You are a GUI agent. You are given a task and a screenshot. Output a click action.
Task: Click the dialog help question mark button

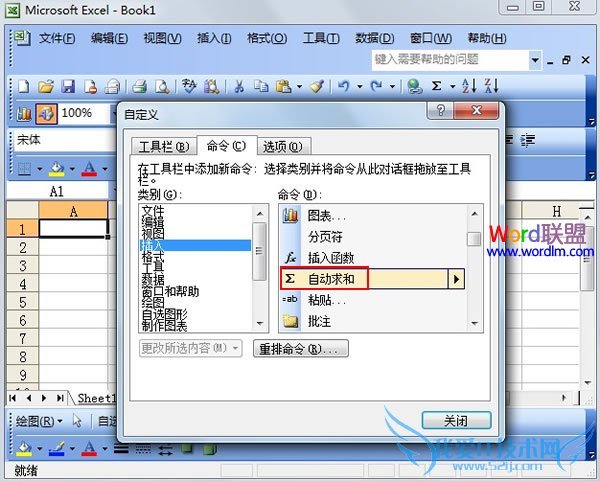point(440,111)
